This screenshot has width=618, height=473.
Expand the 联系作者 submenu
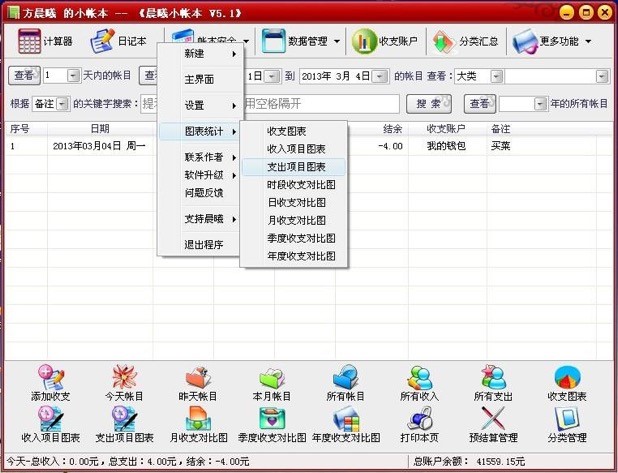199,157
